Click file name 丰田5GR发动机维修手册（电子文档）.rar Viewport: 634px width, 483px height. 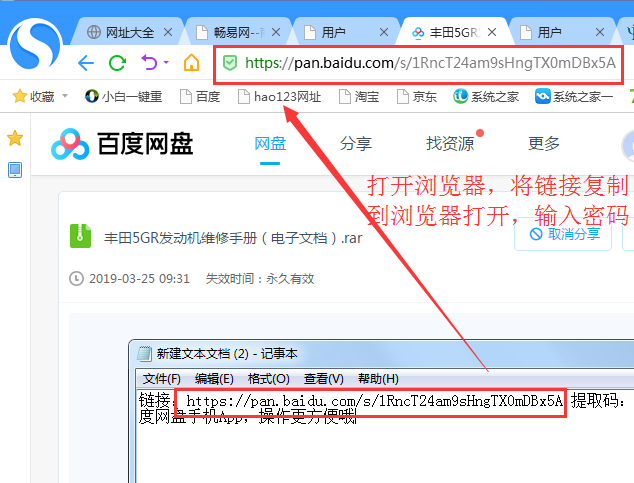pyautogui.click(x=233, y=238)
